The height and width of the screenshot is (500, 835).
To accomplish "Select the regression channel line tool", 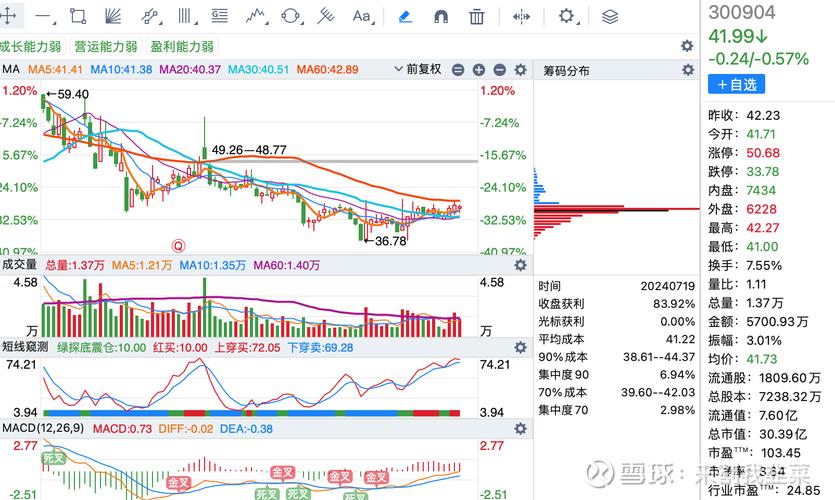I will pos(150,17).
